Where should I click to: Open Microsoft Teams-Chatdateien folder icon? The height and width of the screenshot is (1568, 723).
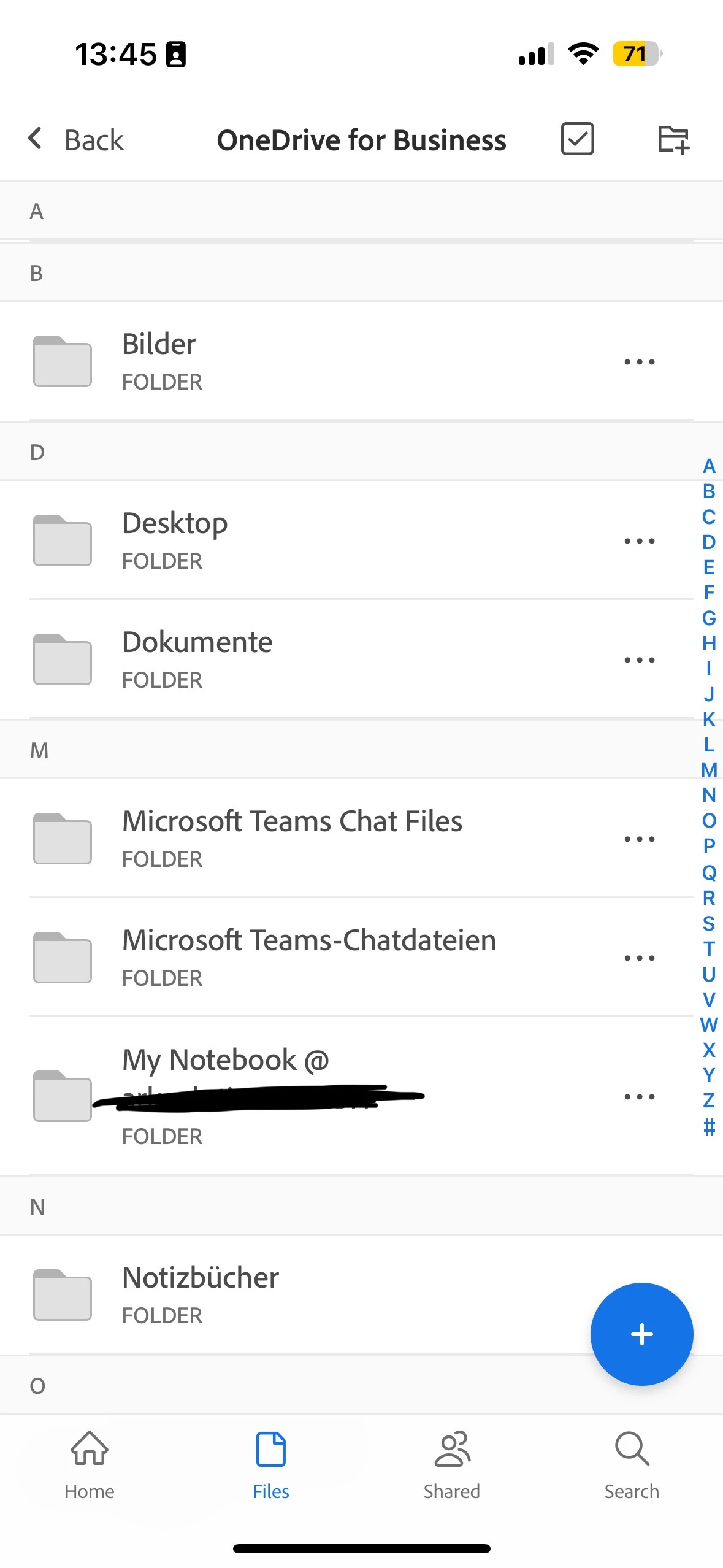pyautogui.click(x=63, y=958)
